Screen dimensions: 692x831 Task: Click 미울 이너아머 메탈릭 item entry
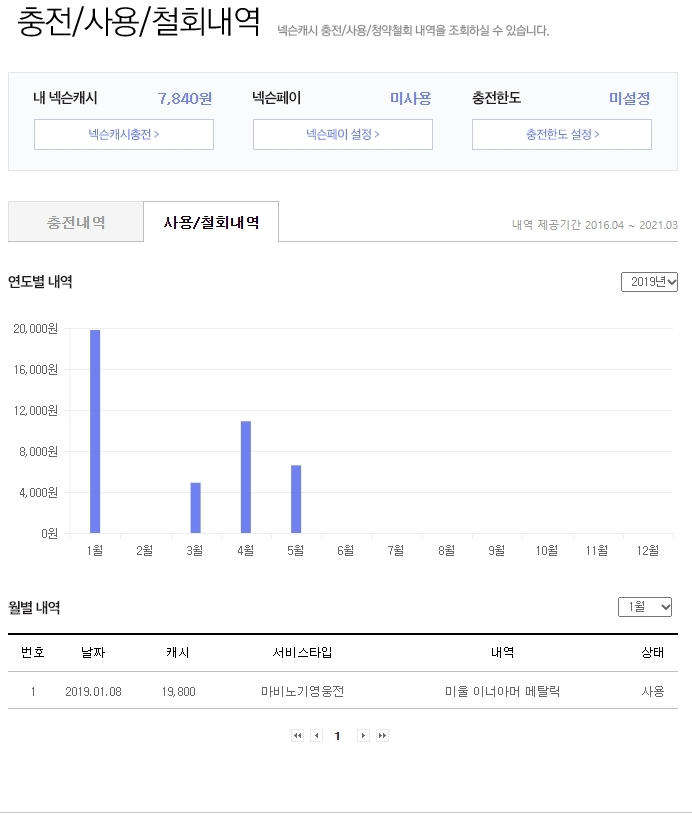point(502,691)
